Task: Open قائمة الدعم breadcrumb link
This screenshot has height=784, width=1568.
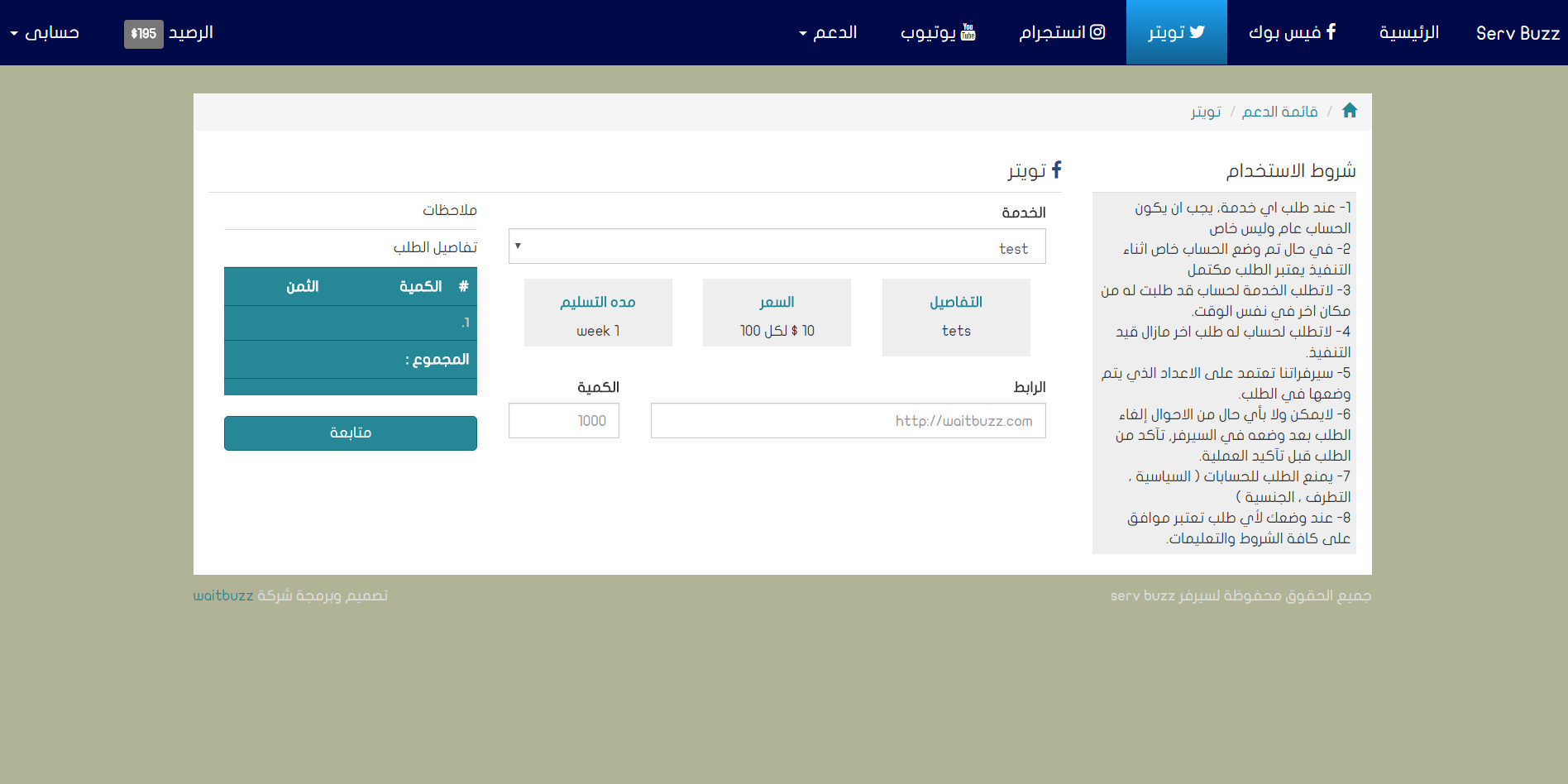Action: pos(1279,112)
